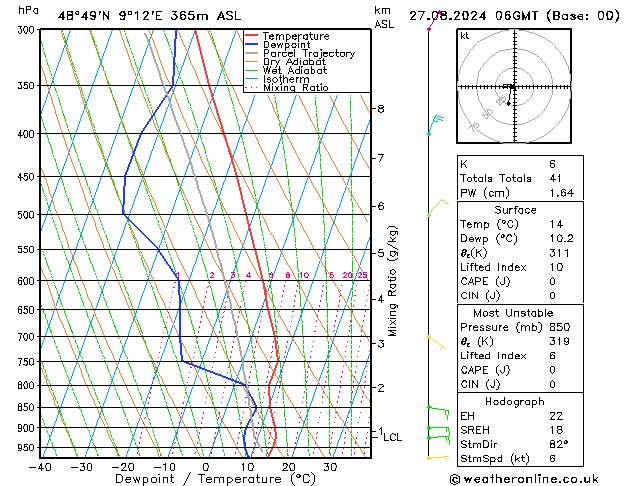Image resolution: width=629 pixels, height=486 pixels.
Task: Click the Most Unstable theta-e value 319
Action: 560,341
